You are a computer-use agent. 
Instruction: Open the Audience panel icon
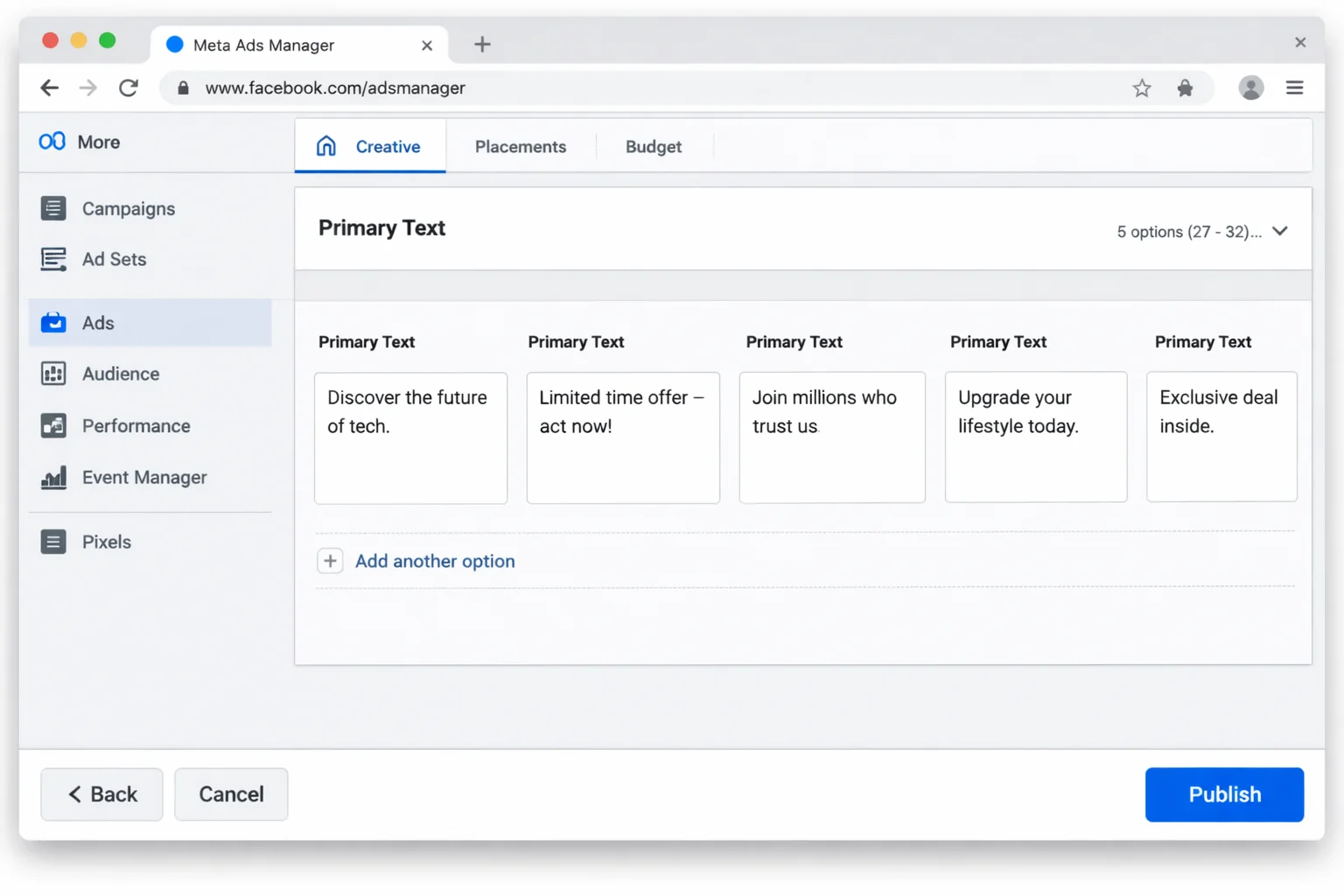point(53,374)
